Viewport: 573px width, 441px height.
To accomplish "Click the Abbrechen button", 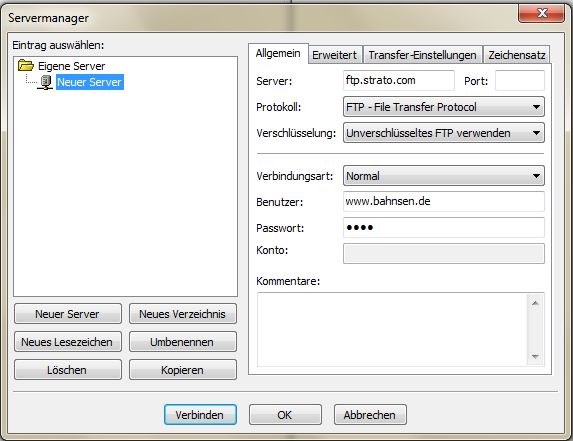I will (370, 415).
